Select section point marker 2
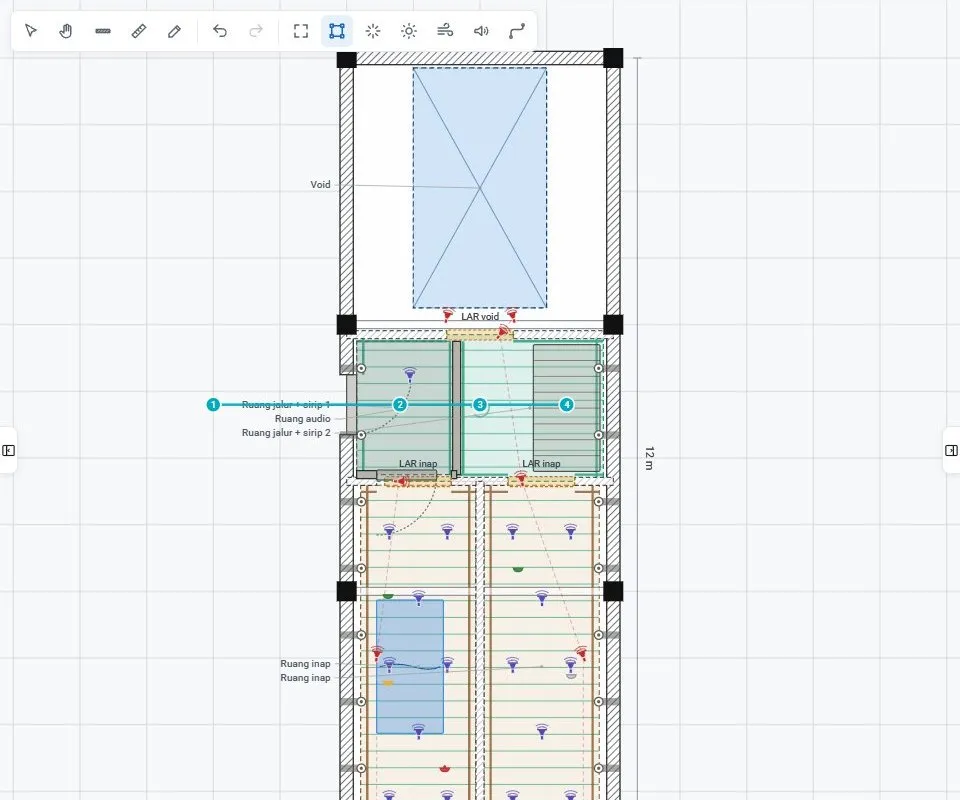The width and height of the screenshot is (960, 800). (400, 405)
